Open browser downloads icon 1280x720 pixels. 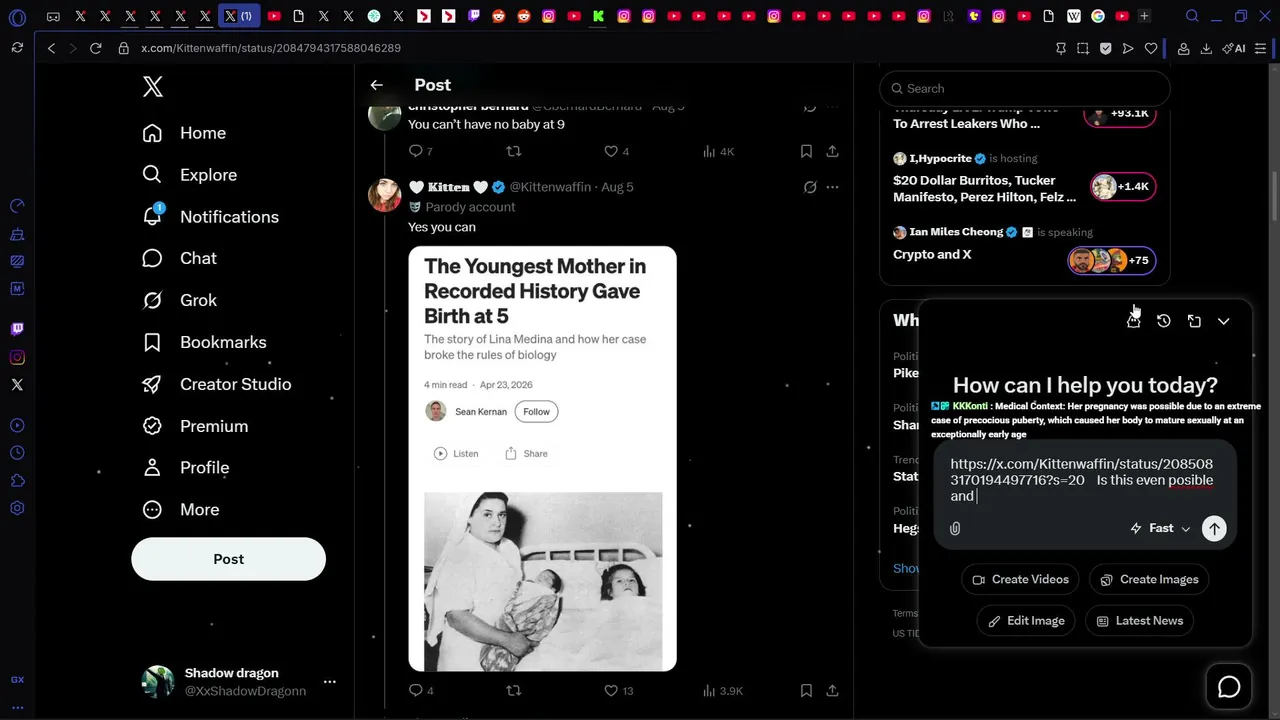[1206, 48]
